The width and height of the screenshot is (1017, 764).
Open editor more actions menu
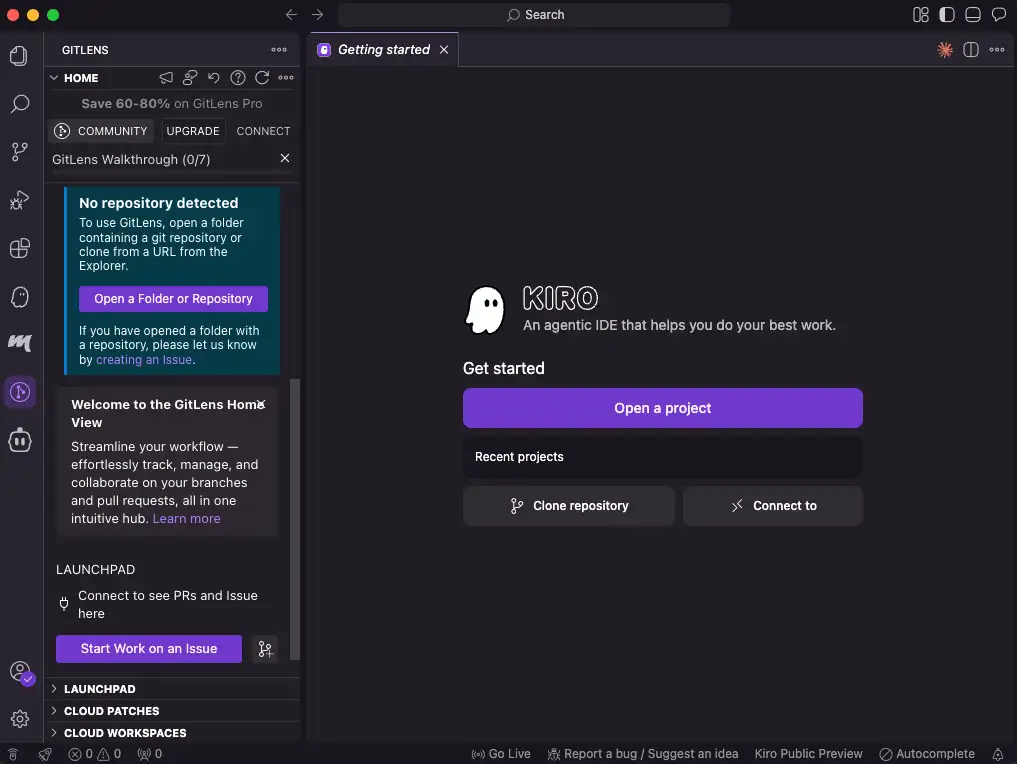click(997, 50)
